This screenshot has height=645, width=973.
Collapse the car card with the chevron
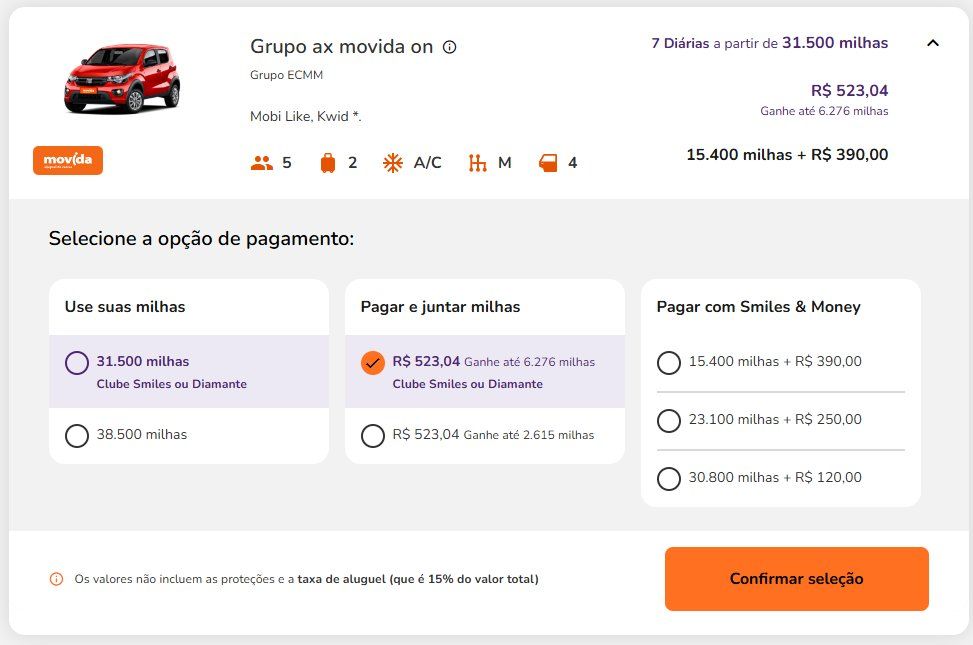click(x=933, y=43)
